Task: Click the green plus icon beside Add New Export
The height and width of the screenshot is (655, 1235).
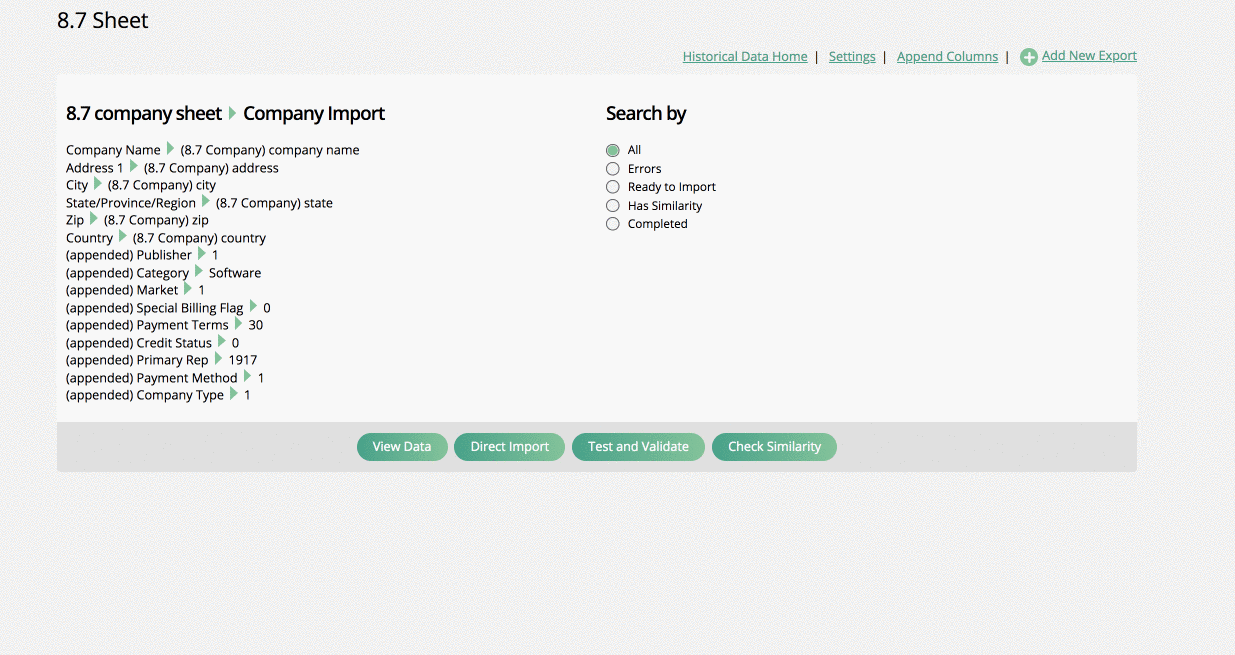Action: [x=1028, y=58]
